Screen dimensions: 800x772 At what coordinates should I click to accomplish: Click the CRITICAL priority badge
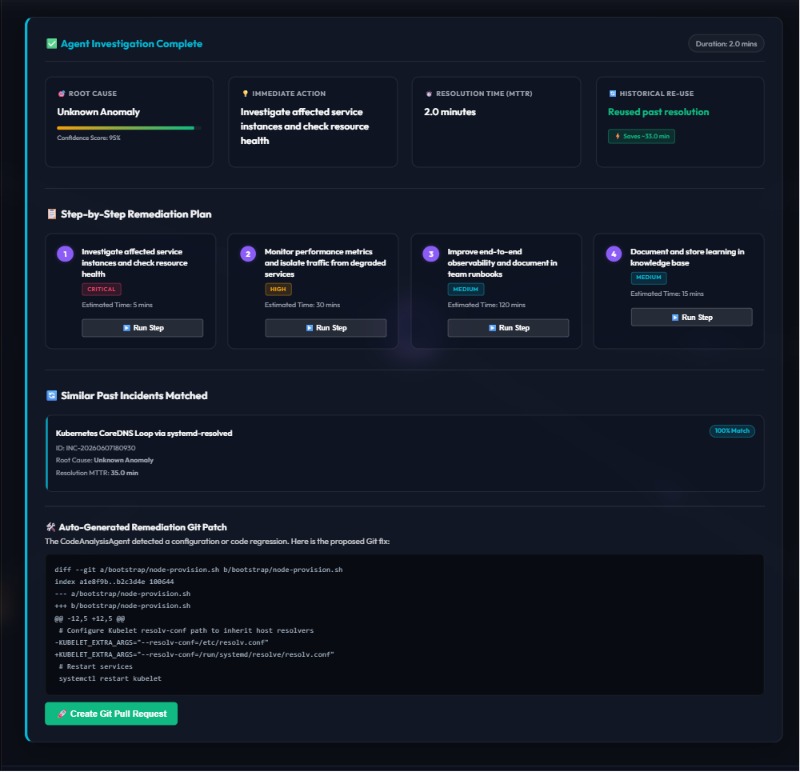coord(101,289)
